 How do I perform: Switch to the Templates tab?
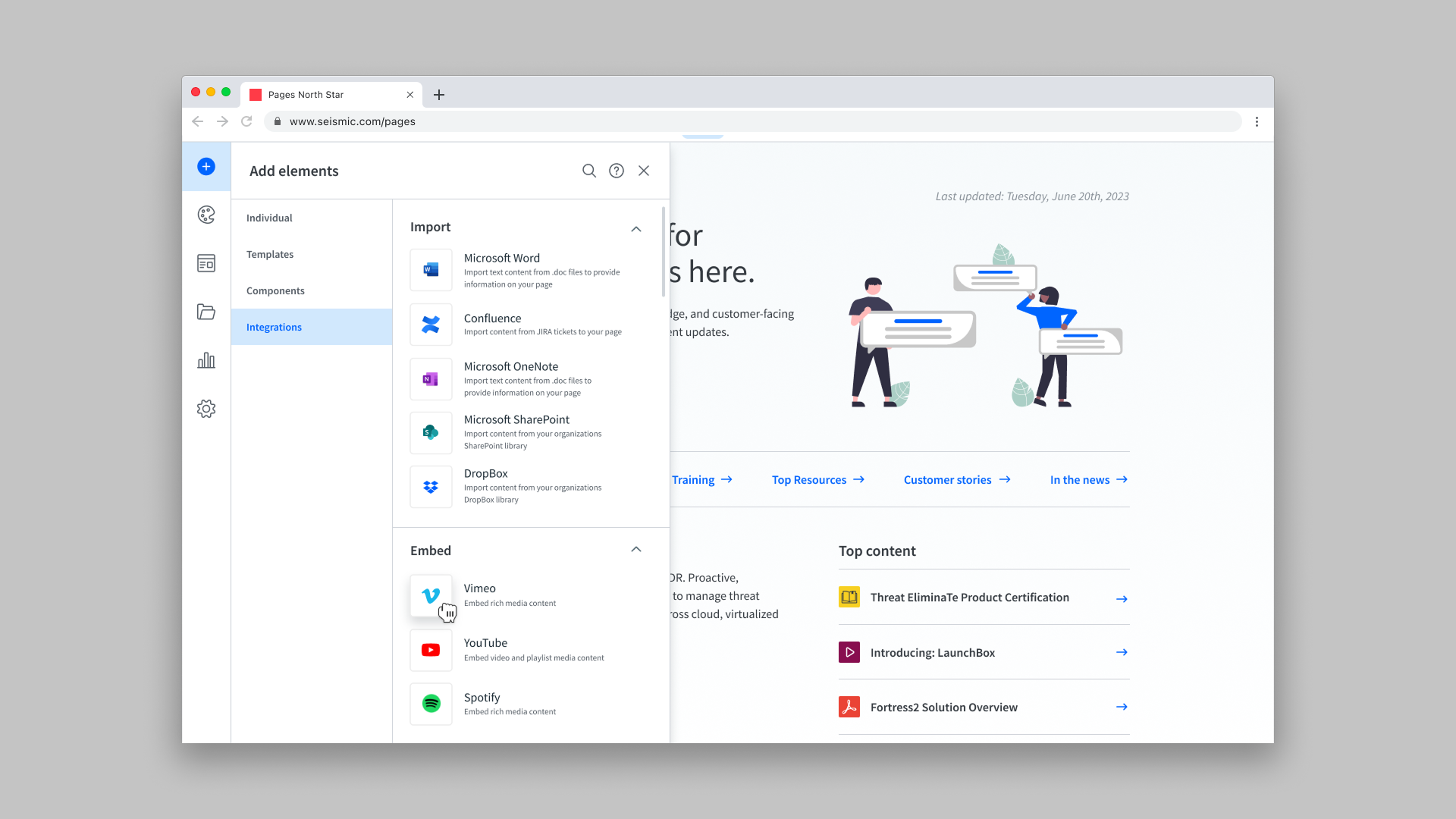coord(270,254)
